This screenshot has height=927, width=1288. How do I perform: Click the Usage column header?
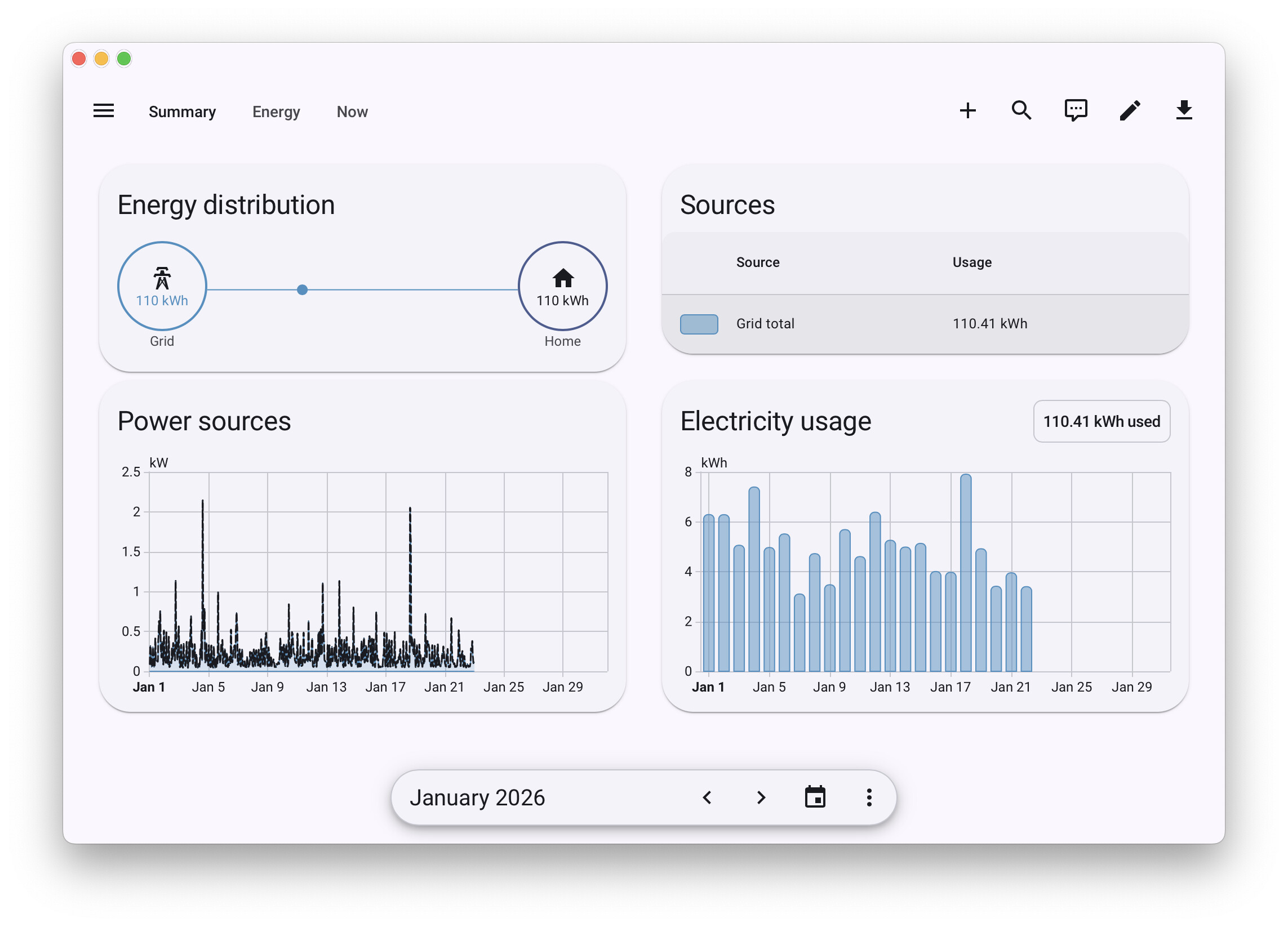click(x=972, y=262)
